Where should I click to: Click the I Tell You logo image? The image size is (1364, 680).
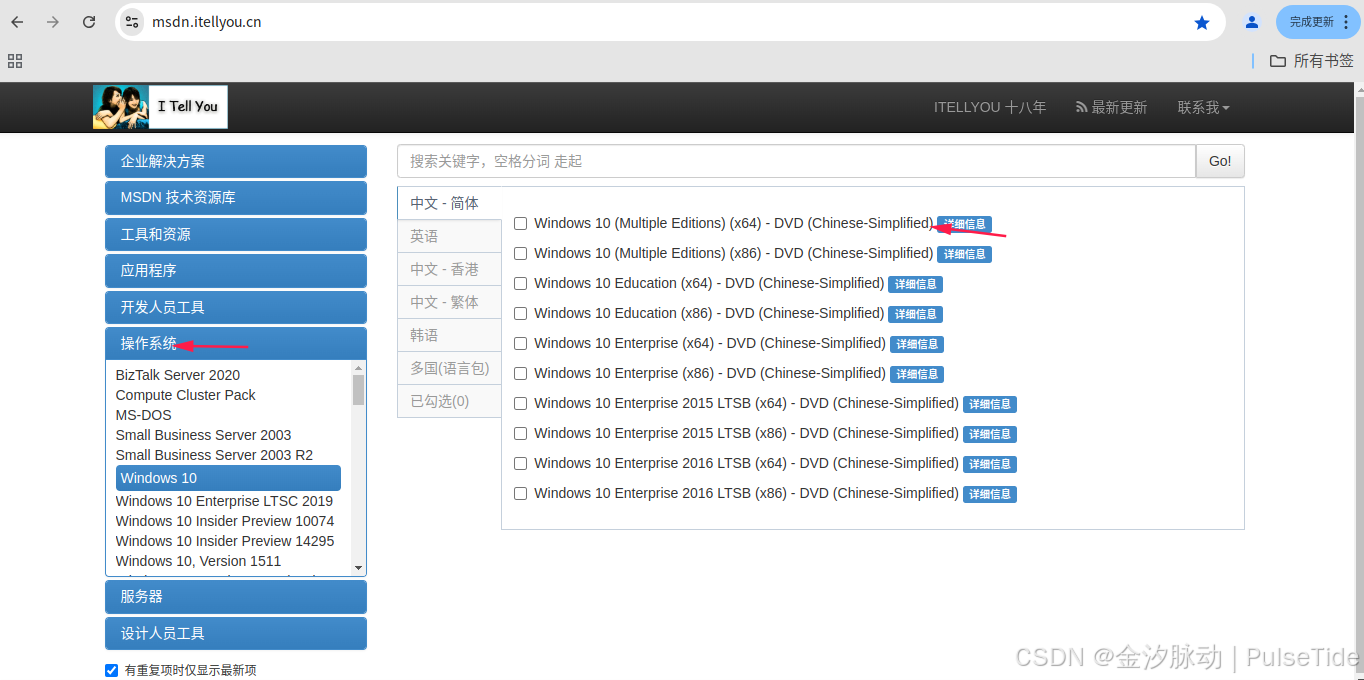[160, 107]
